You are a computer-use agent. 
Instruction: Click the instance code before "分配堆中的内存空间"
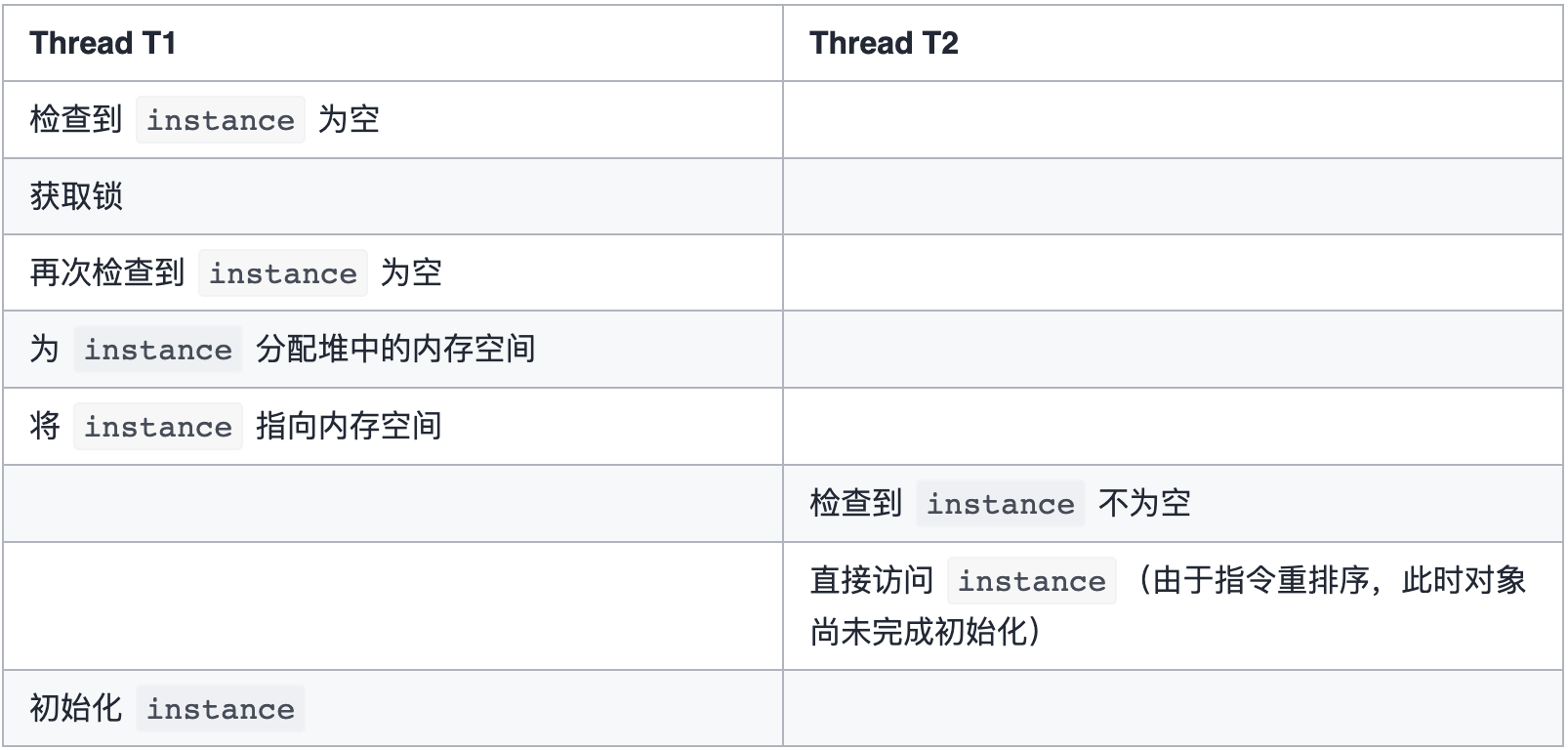pos(158,350)
